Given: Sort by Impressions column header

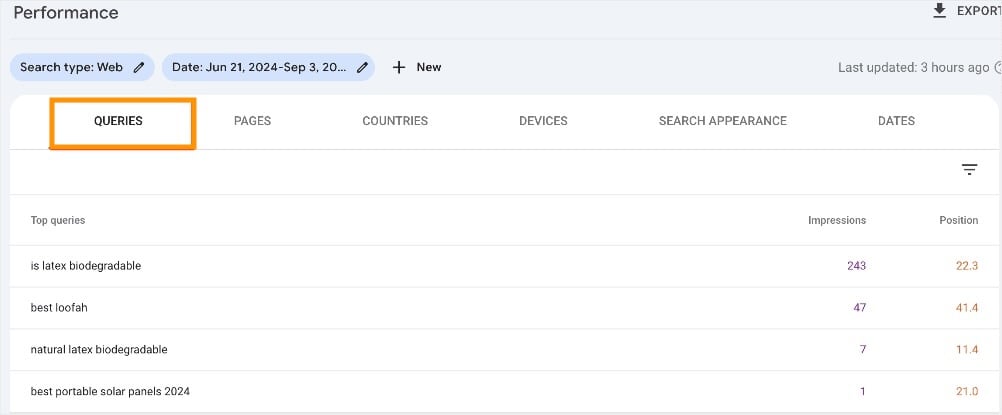Looking at the screenshot, I should click(836, 220).
